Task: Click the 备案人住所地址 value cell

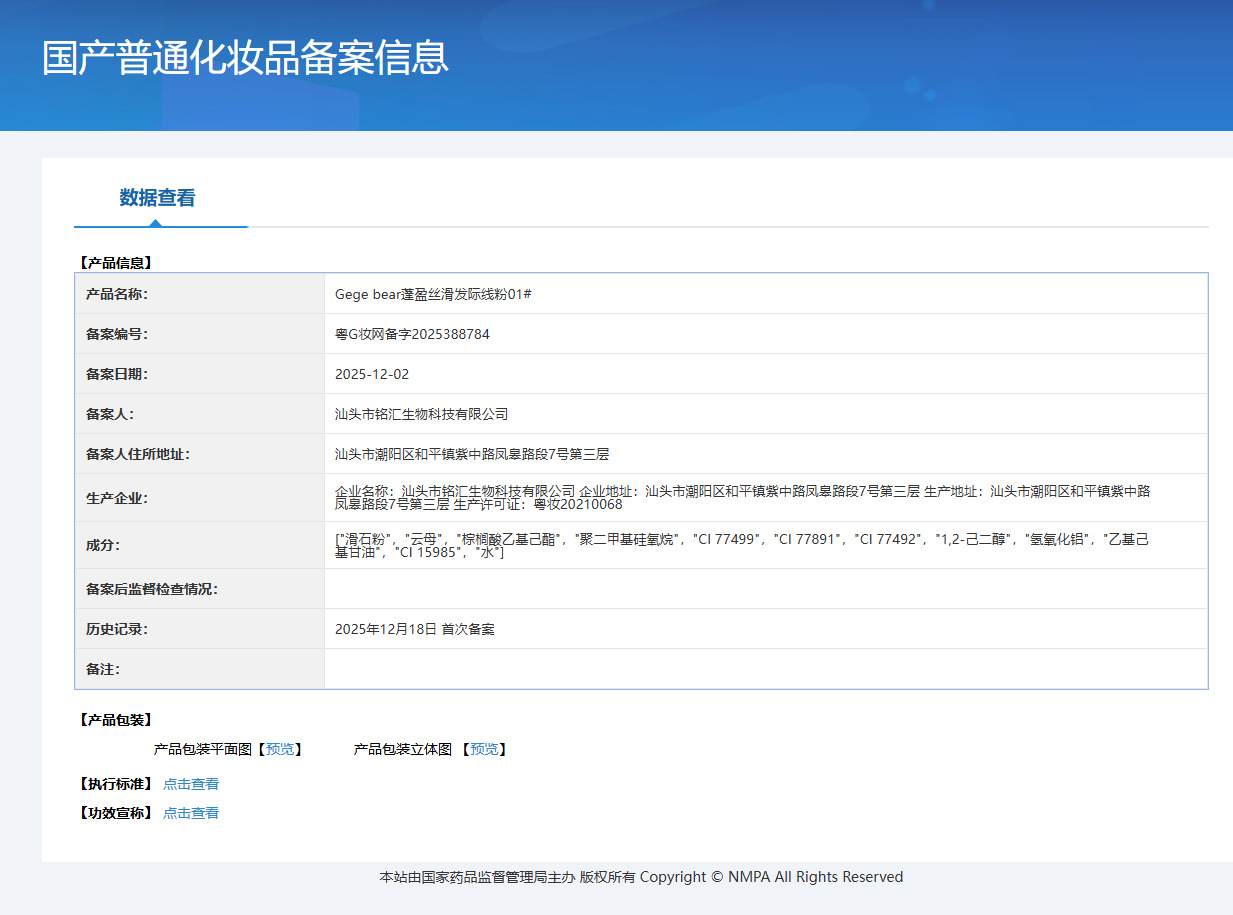Action: 766,454
